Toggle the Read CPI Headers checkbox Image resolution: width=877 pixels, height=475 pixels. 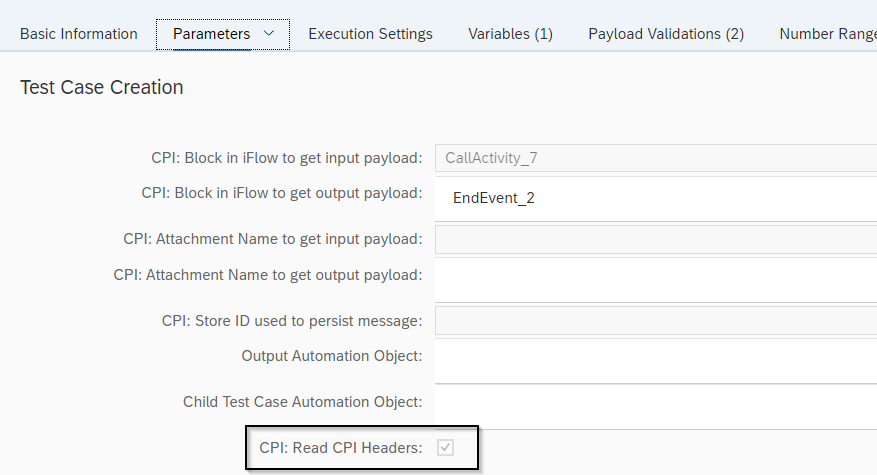point(446,448)
